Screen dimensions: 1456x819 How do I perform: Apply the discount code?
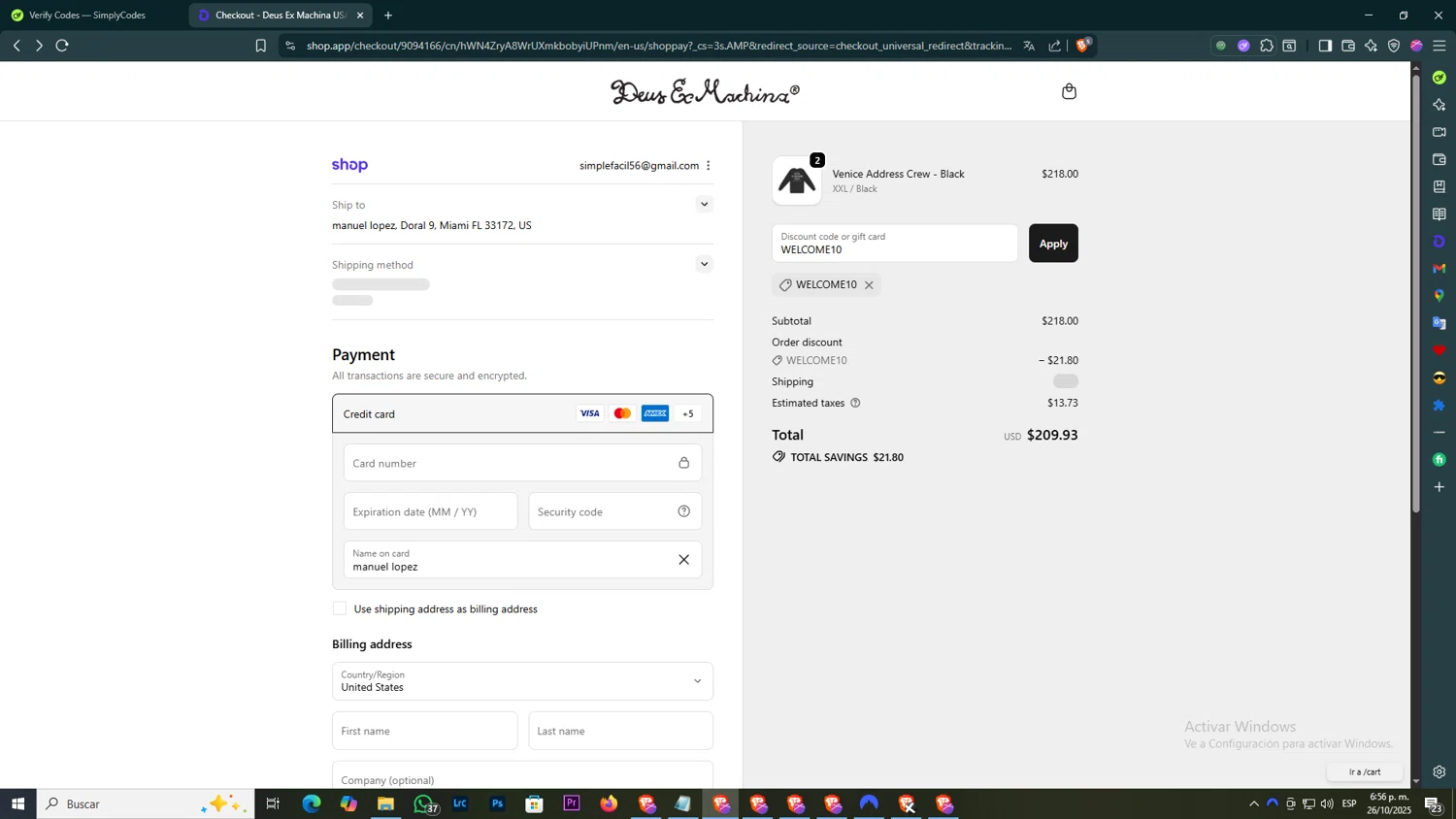pyautogui.click(x=1053, y=244)
